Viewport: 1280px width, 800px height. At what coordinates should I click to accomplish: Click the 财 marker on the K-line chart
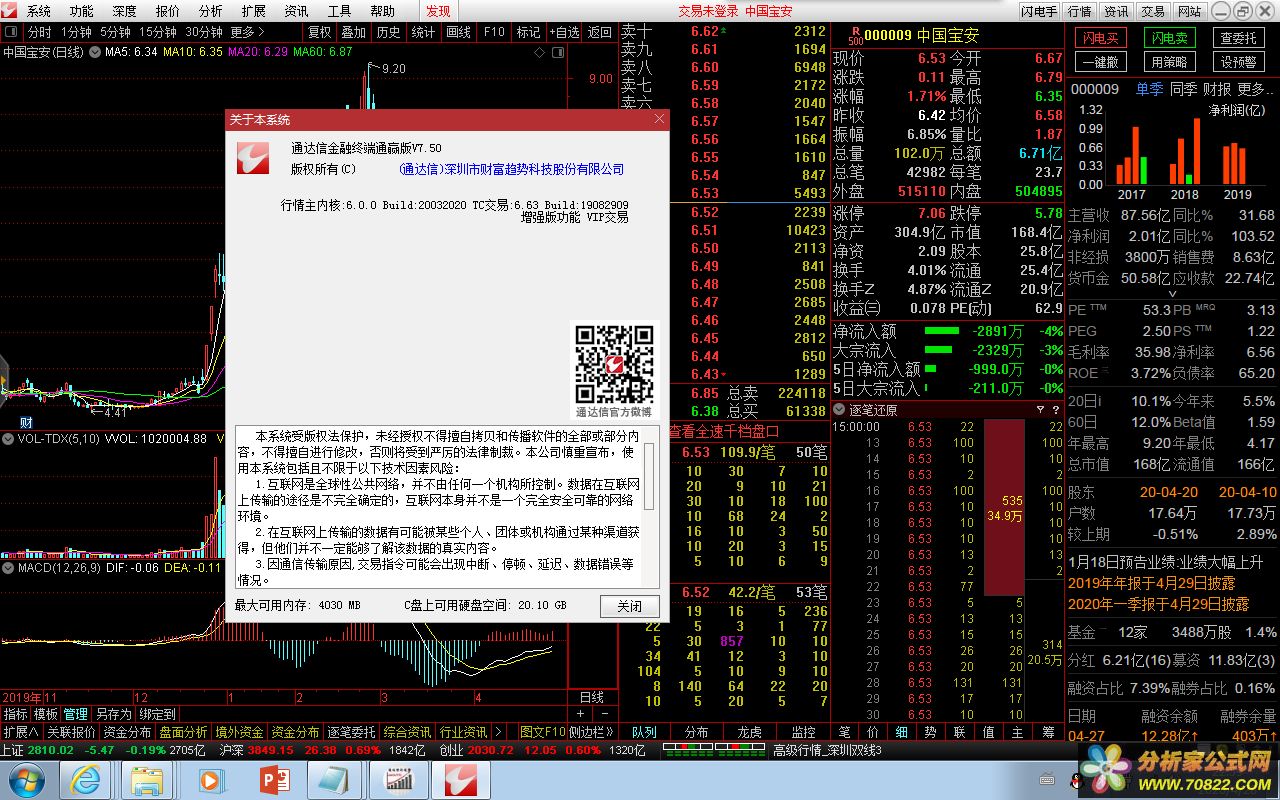tap(26, 422)
